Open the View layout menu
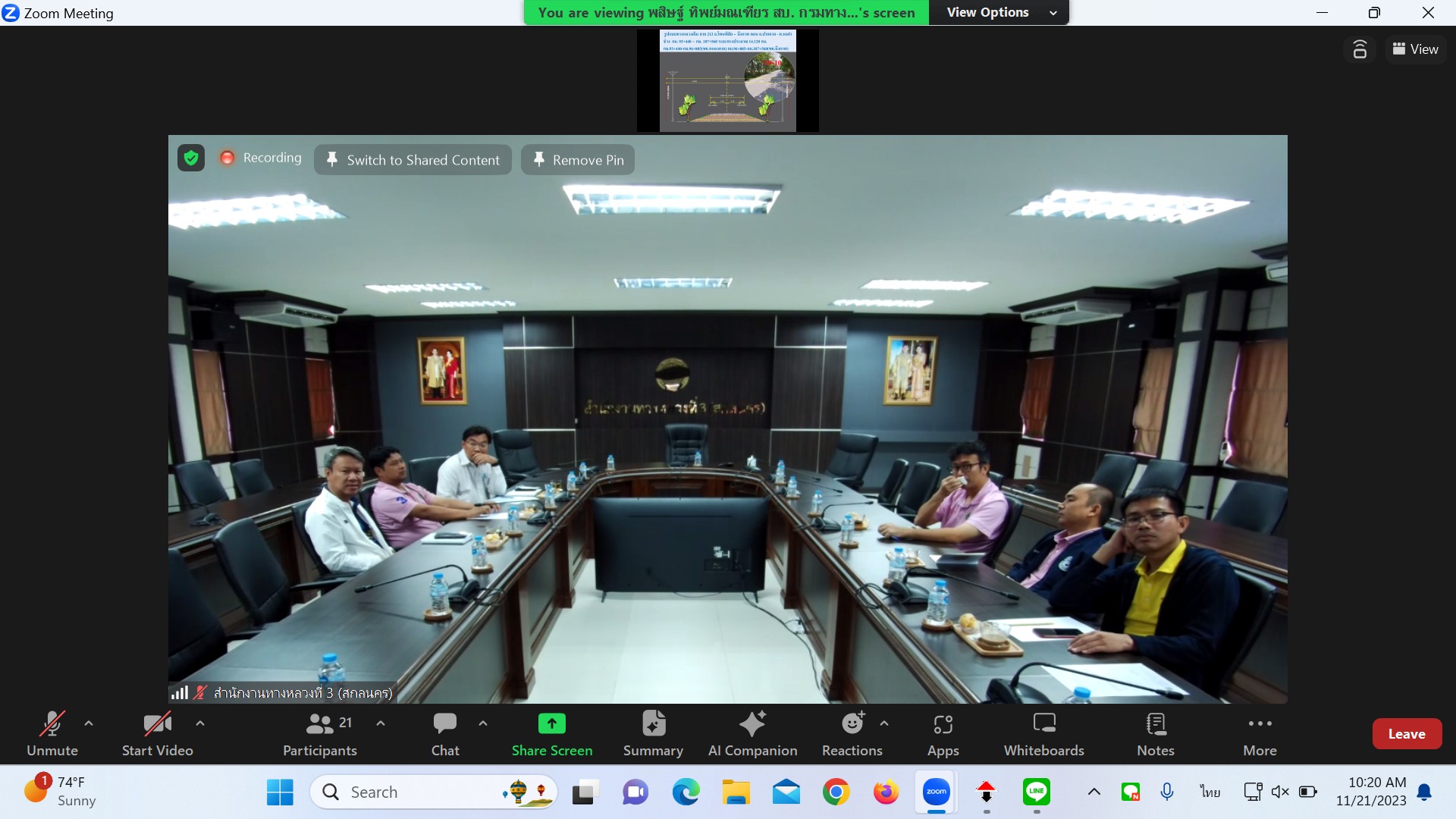Viewport: 1456px width, 819px height. click(x=1415, y=49)
